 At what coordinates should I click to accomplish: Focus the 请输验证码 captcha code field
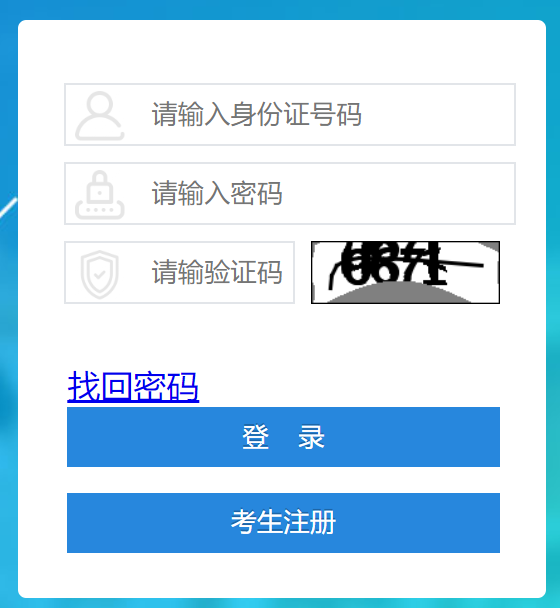(179, 273)
